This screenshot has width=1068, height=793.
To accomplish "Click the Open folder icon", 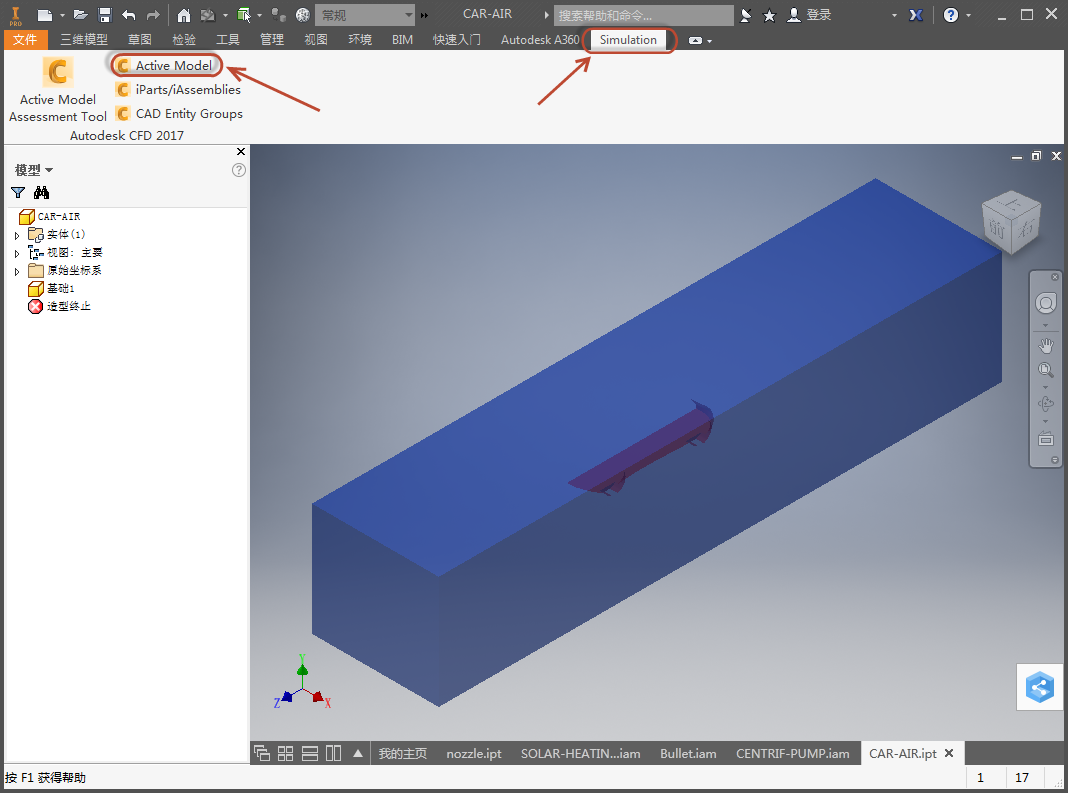I will click(80, 15).
